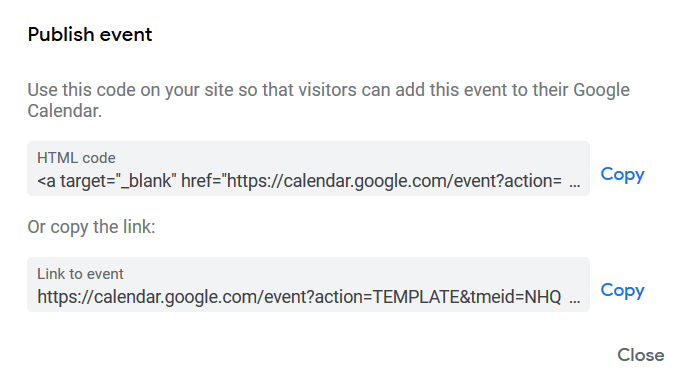The width and height of the screenshot is (680, 380).
Task: Select the Link to event field
Action: 308,285
